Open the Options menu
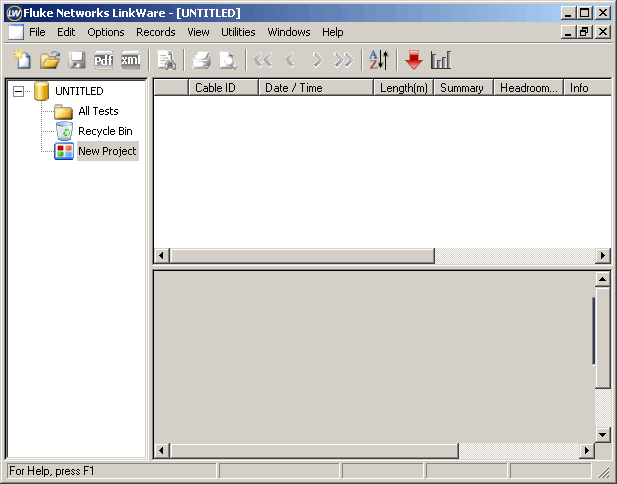 pyautogui.click(x=106, y=32)
